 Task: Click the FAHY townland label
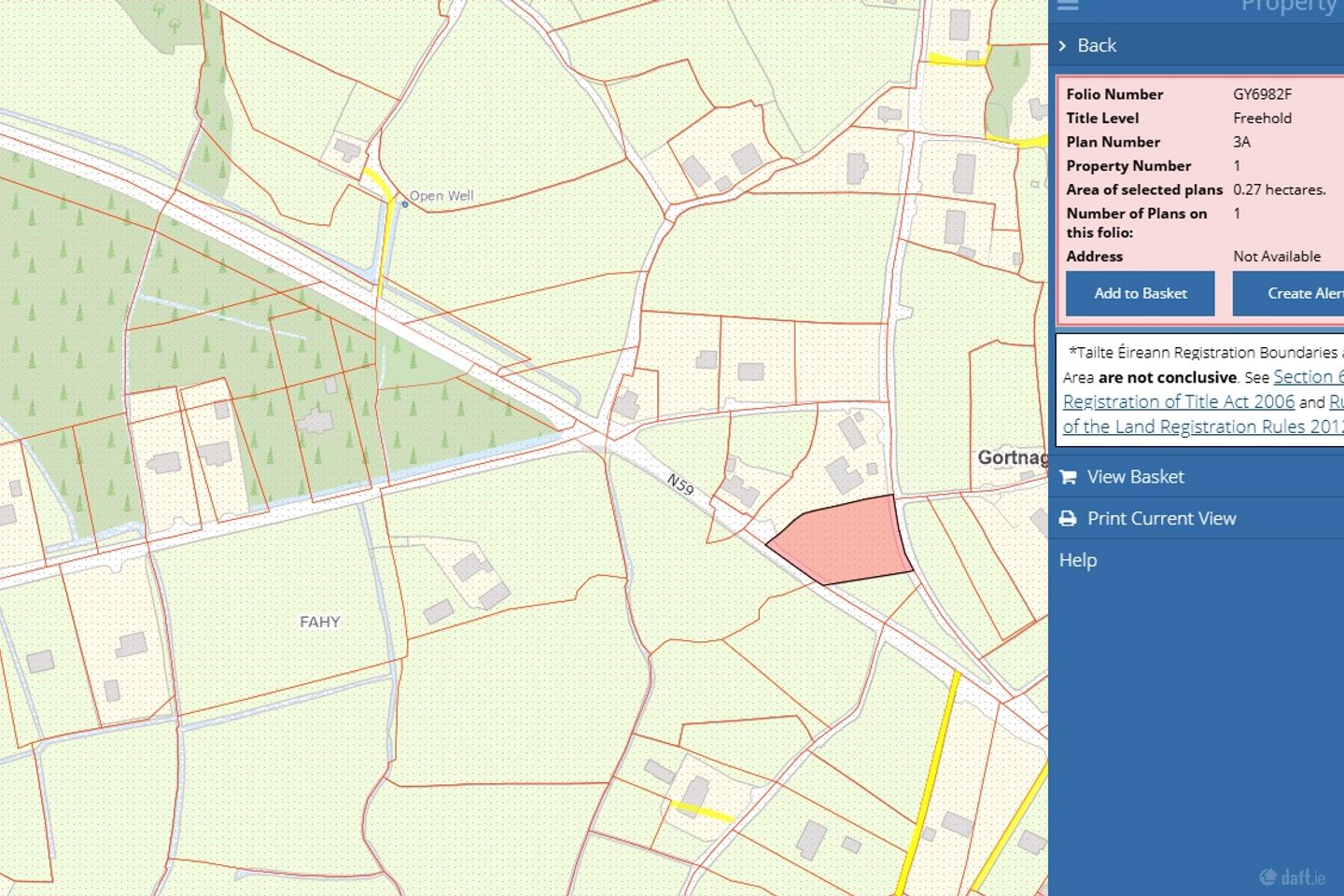[320, 622]
